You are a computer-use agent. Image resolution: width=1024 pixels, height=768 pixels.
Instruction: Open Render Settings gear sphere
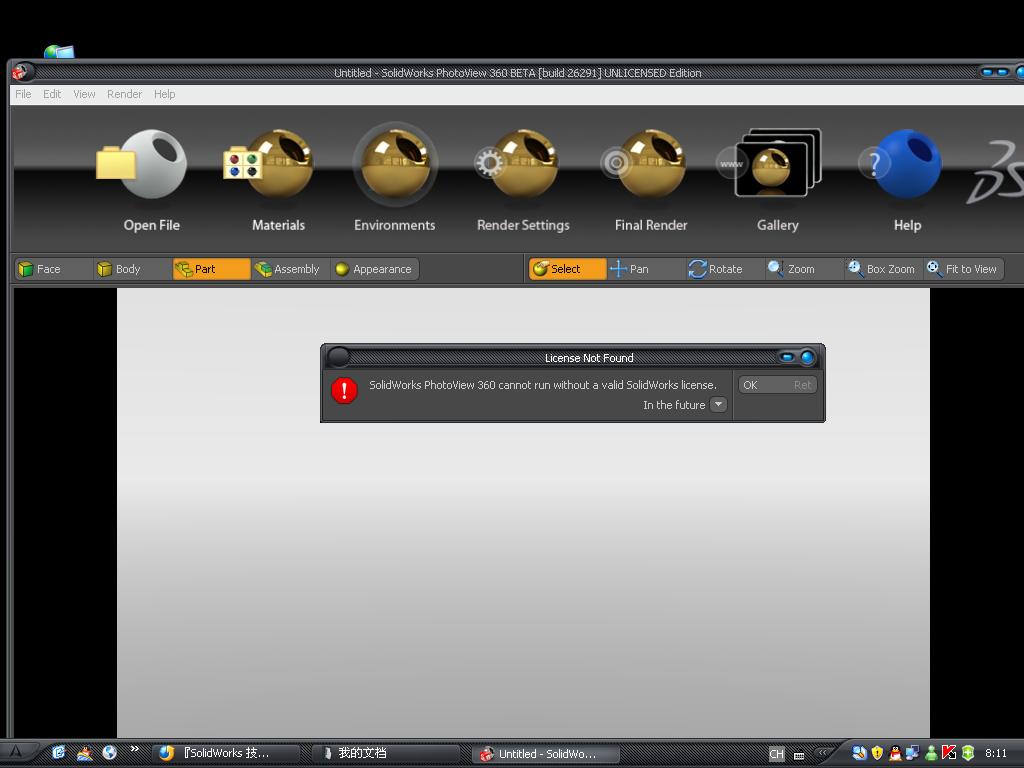click(516, 164)
